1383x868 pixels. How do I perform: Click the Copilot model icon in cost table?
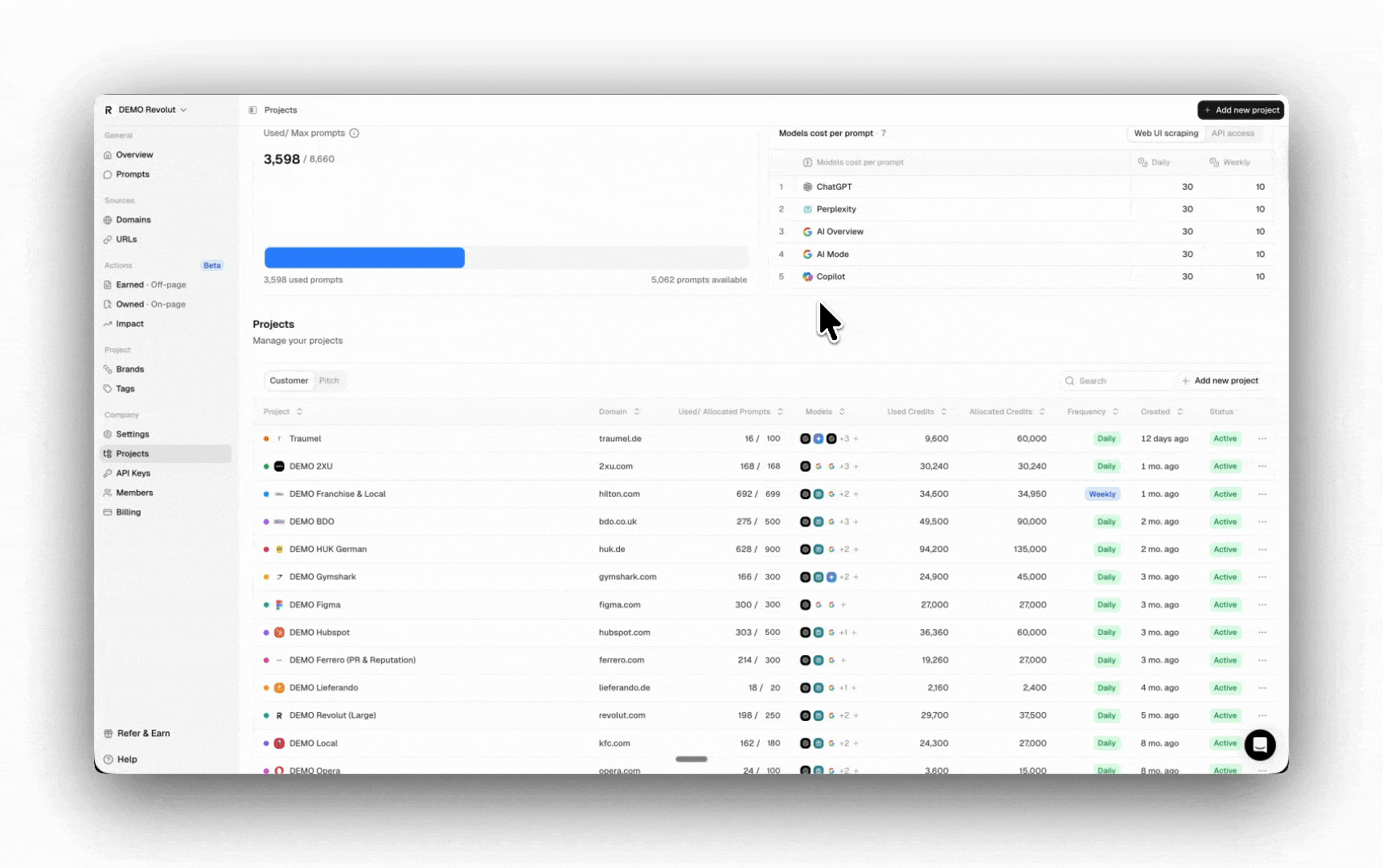807,276
